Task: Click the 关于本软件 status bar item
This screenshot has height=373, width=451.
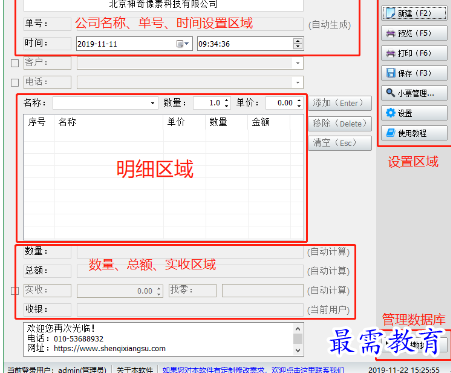Action: tap(135, 370)
